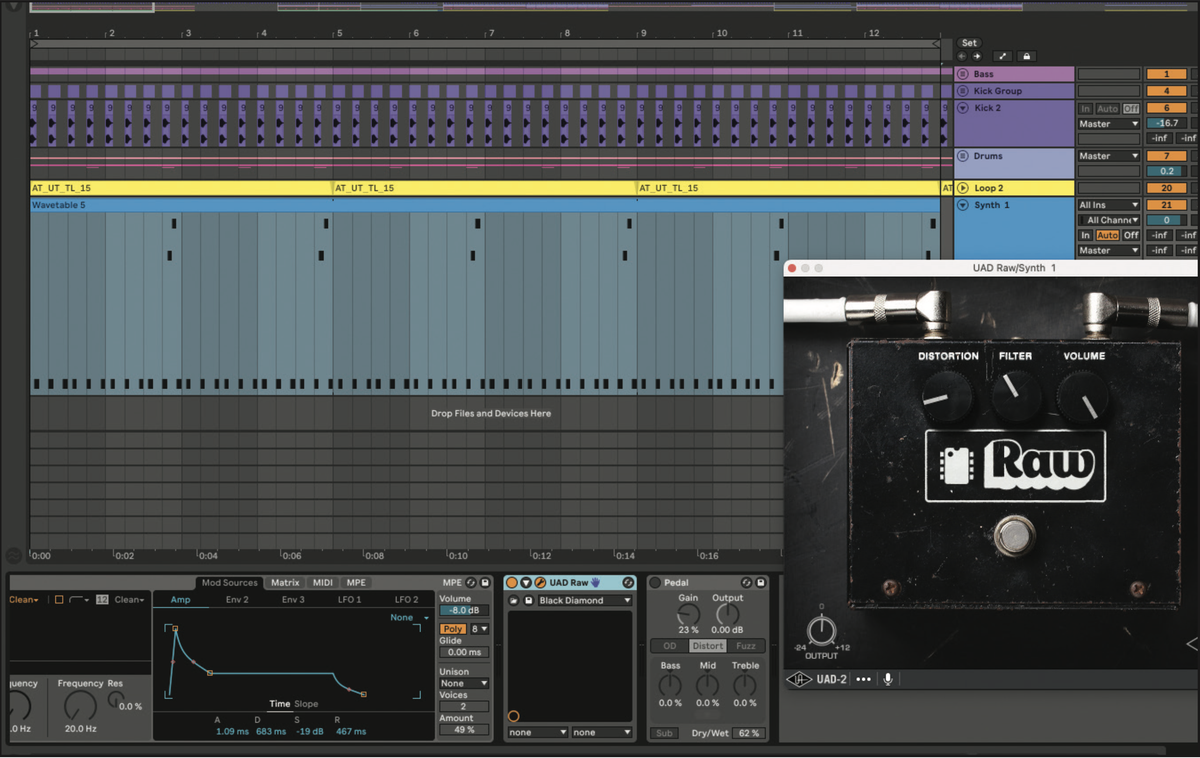
Task: Open the MIDI tab in Wavetable
Action: pyautogui.click(x=323, y=582)
